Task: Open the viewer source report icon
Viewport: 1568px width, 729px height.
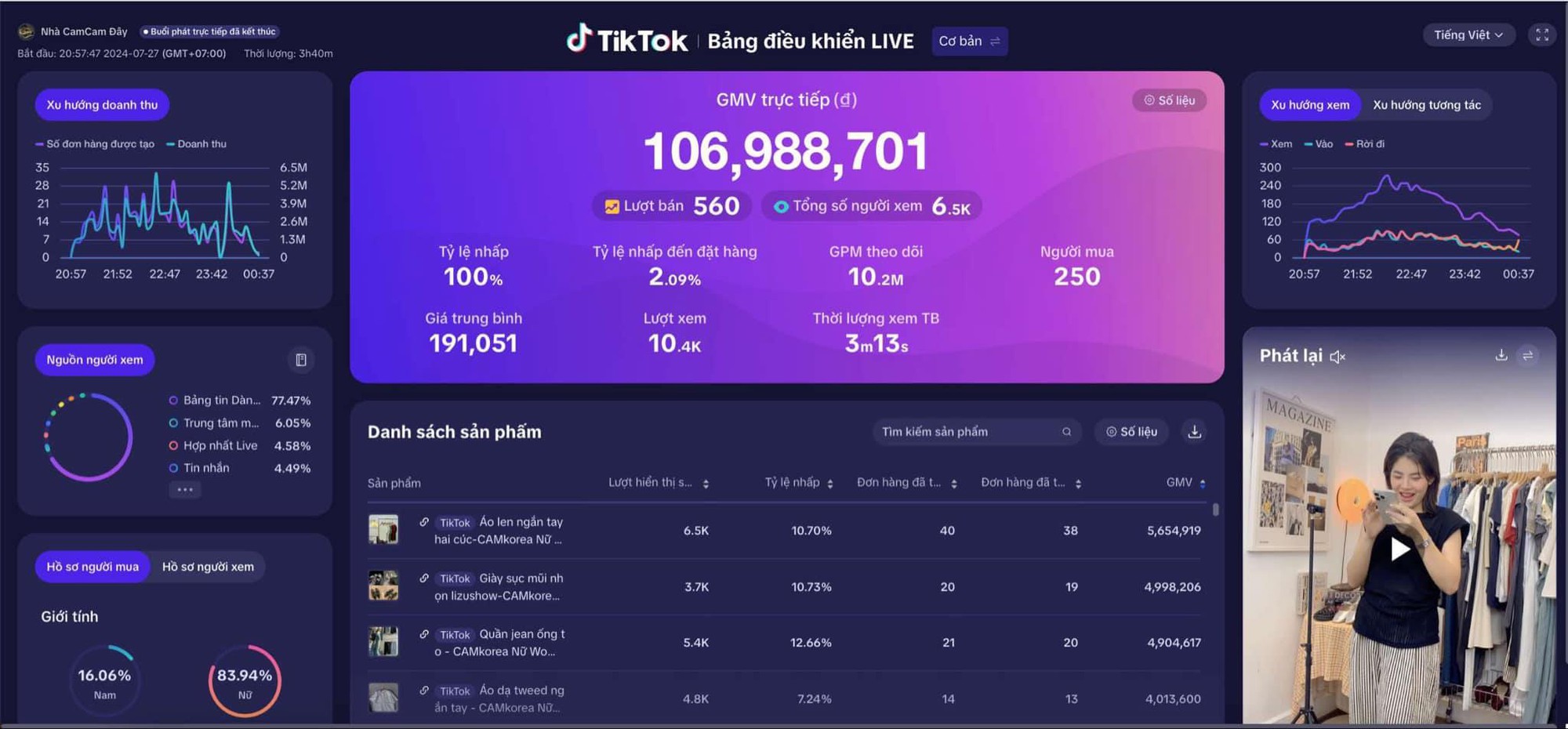Action: (x=300, y=360)
